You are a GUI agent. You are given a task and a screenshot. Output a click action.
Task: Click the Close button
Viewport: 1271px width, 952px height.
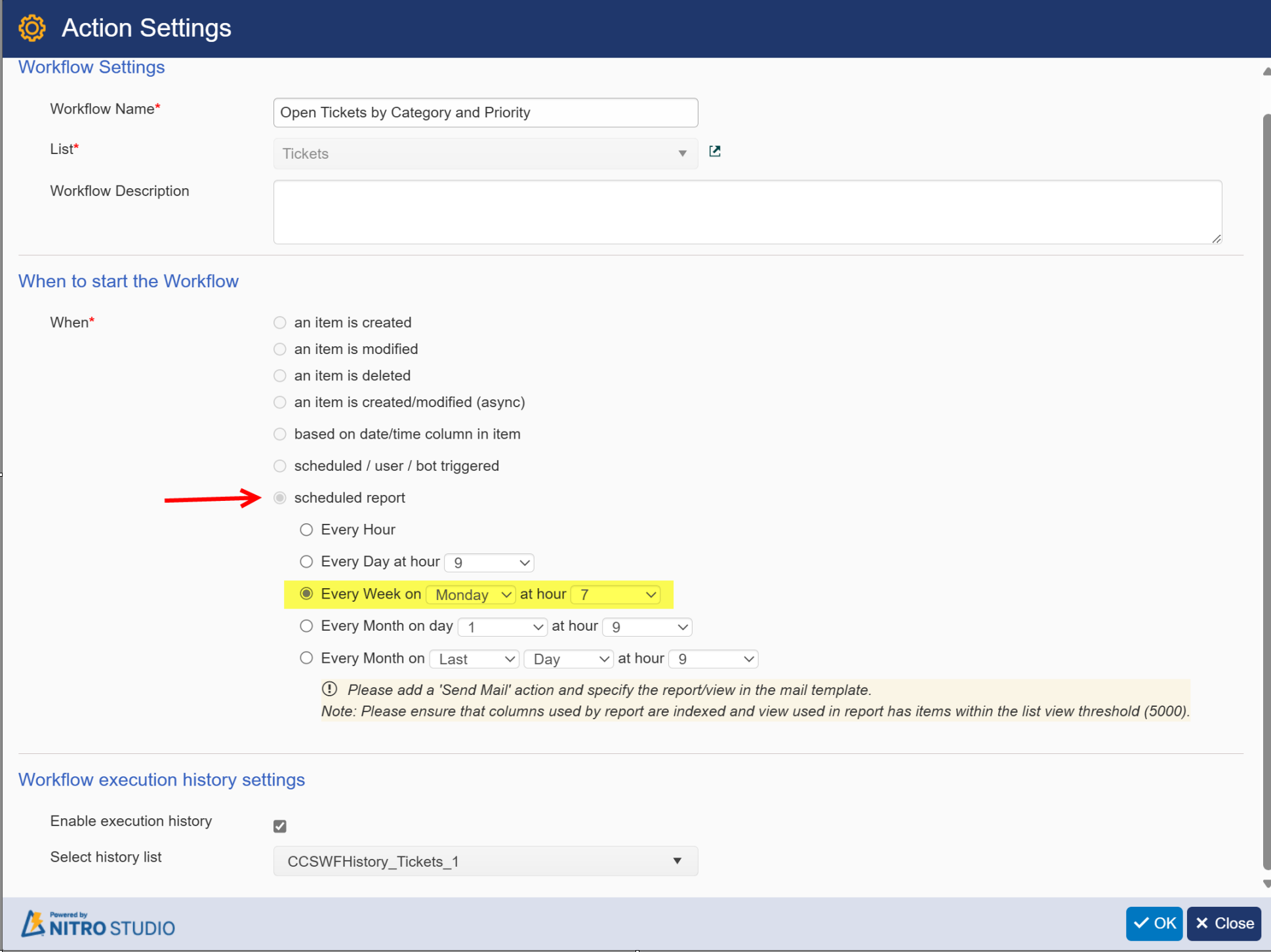click(x=1224, y=923)
